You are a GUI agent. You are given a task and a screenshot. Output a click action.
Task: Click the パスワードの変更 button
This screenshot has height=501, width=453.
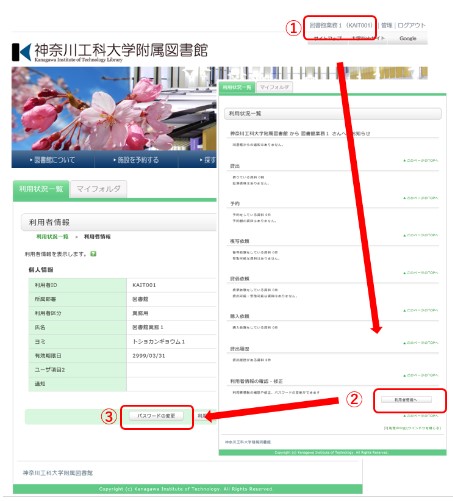156,416
